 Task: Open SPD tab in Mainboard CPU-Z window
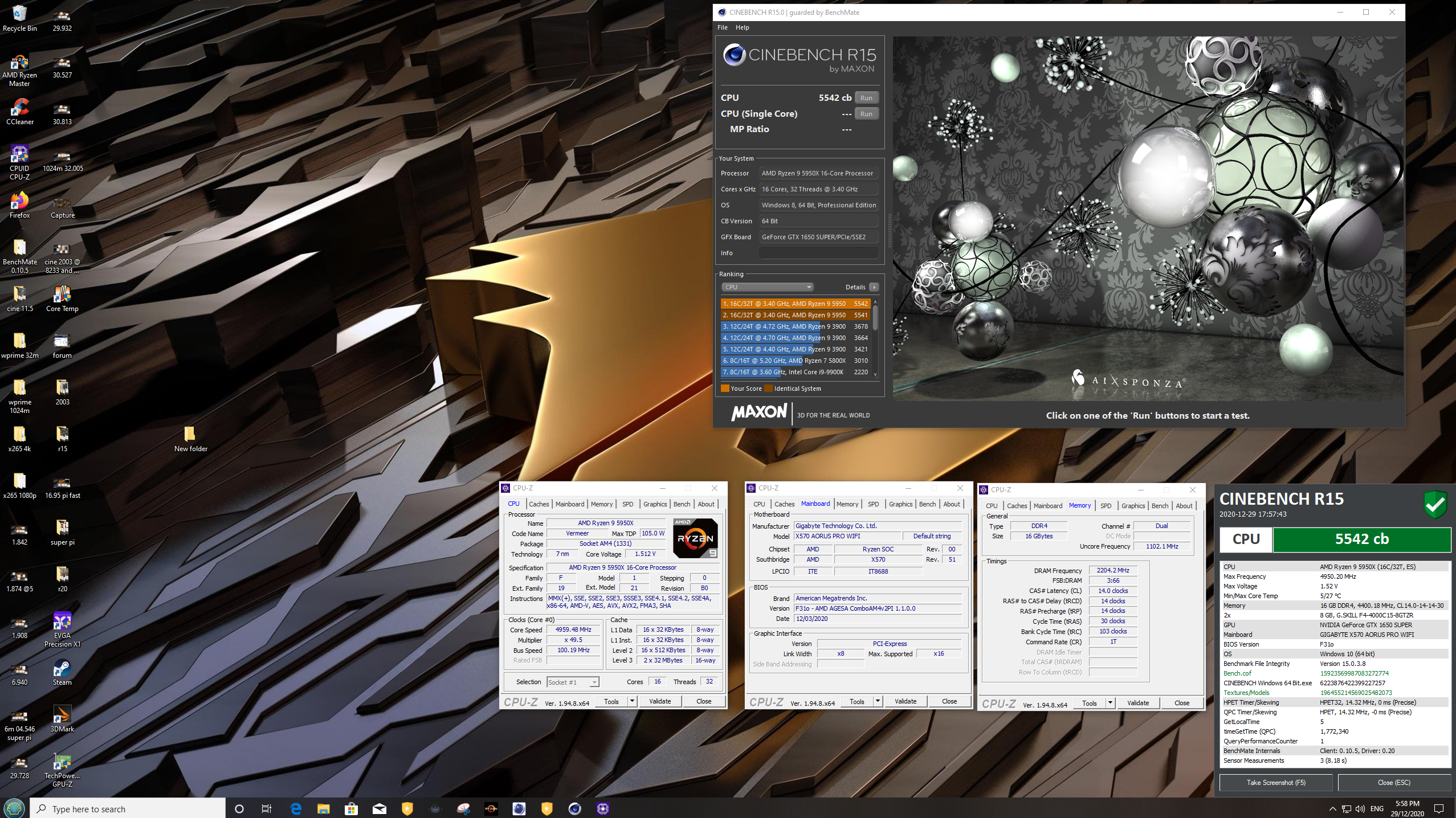873,504
